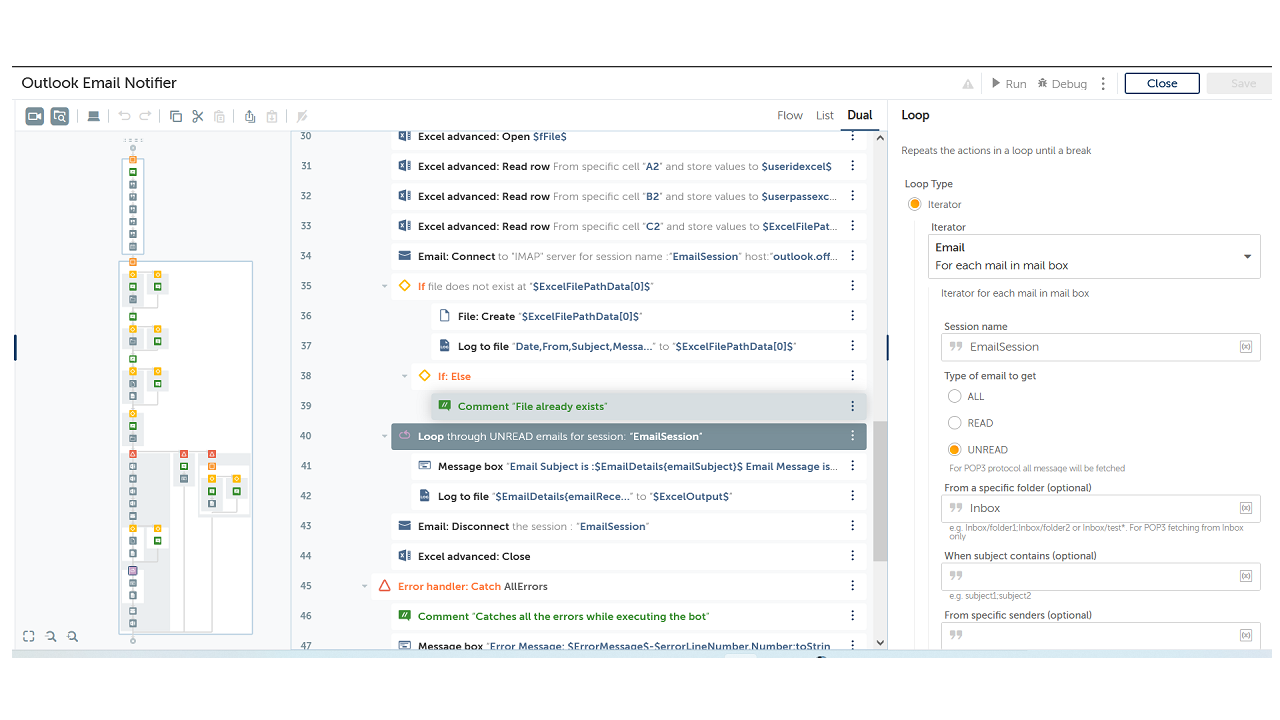Click the copy to shared clipboard icon
The width and height of the screenshot is (1280, 720).
(250, 116)
